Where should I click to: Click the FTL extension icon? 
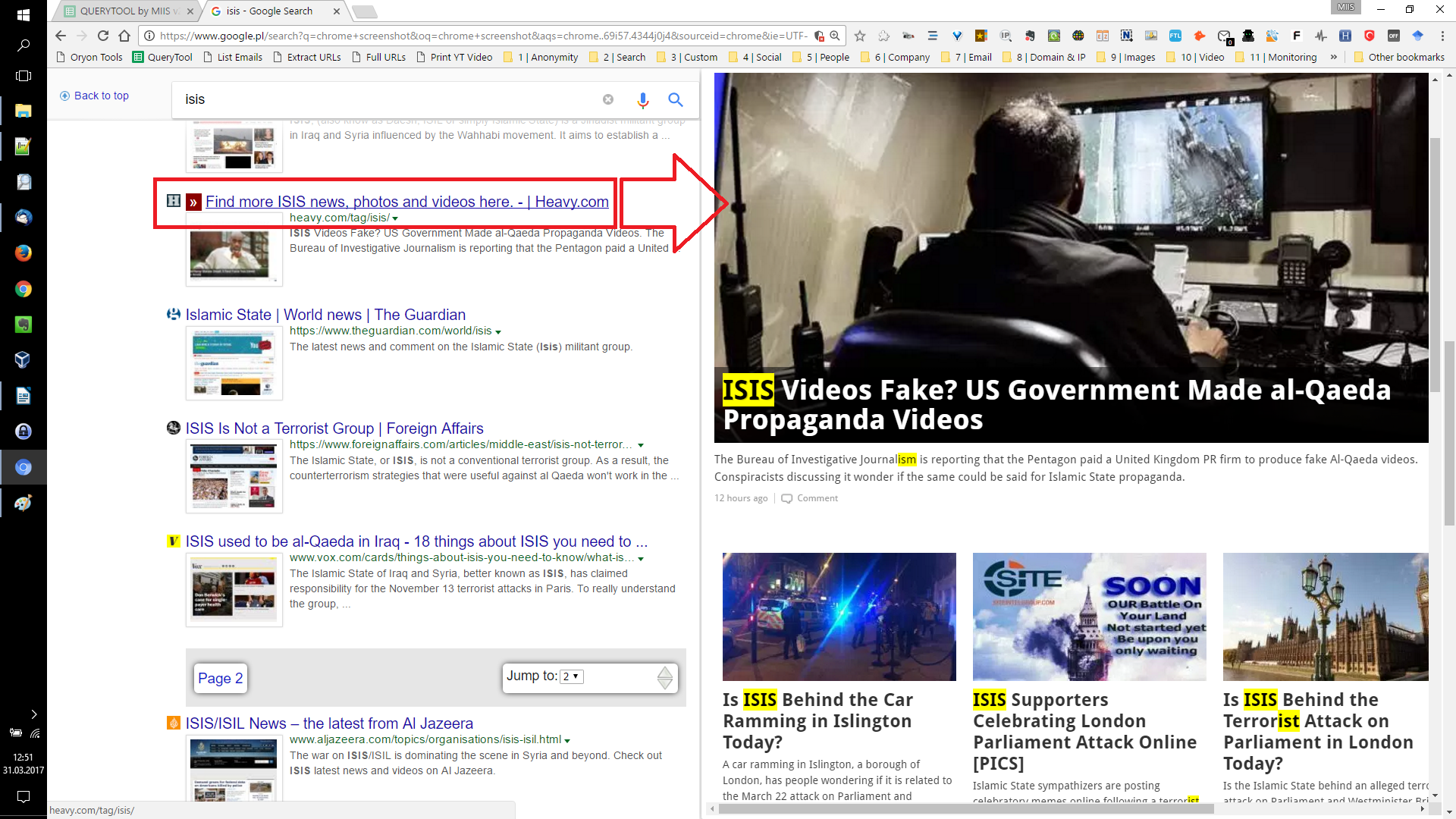pyautogui.click(x=1175, y=36)
